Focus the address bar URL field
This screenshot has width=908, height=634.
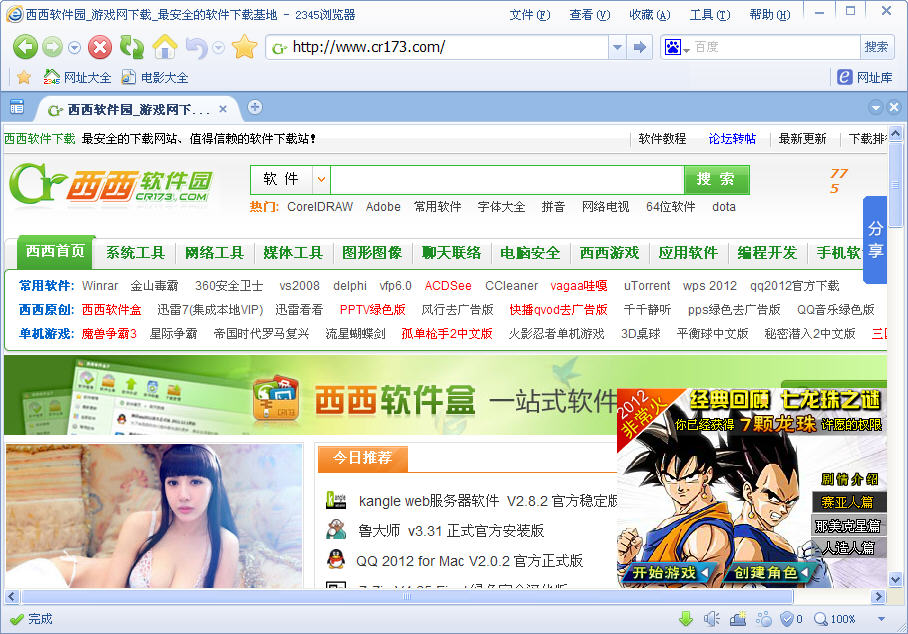tap(437, 47)
